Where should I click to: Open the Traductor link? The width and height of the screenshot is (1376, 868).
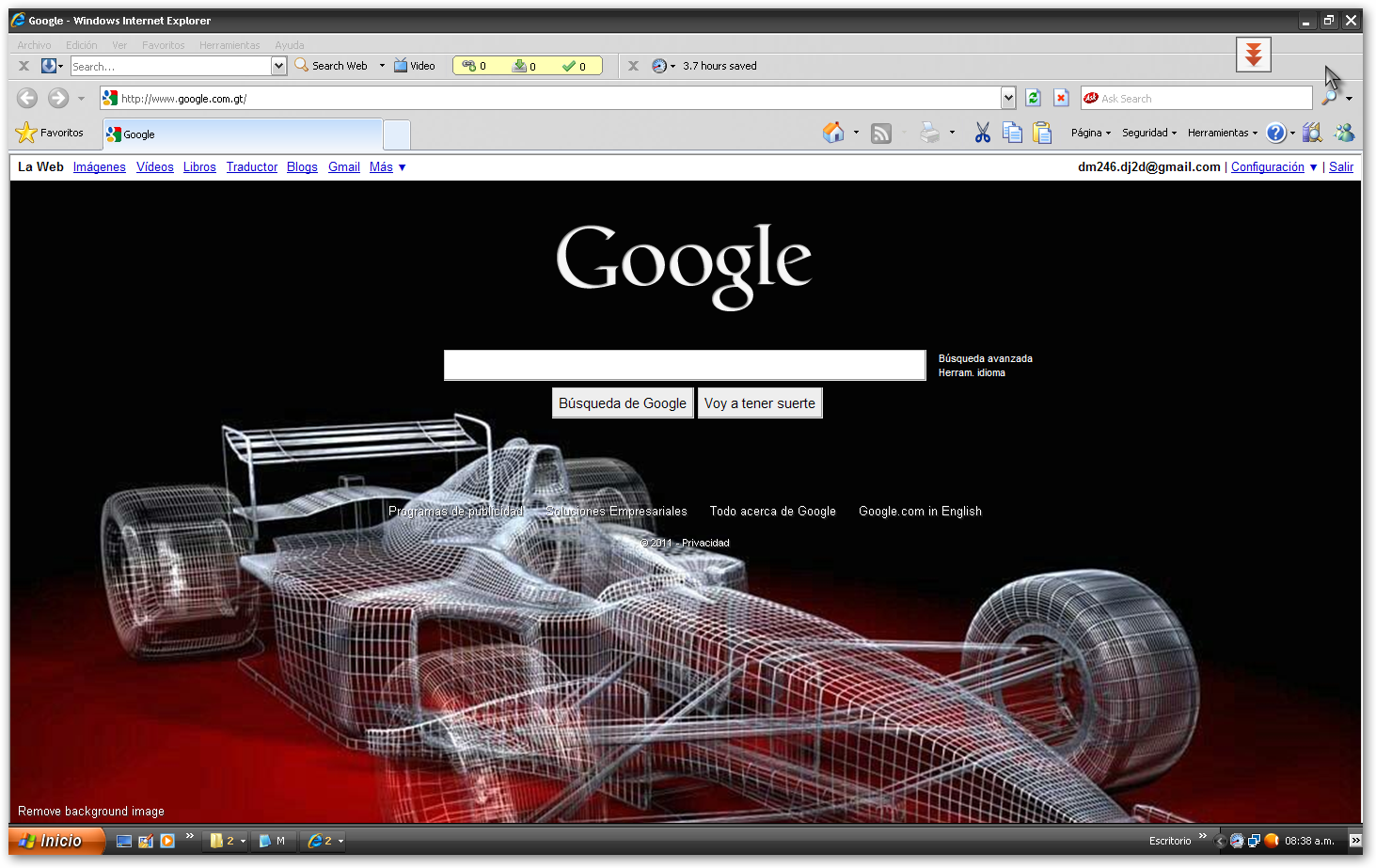tap(252, 167)
